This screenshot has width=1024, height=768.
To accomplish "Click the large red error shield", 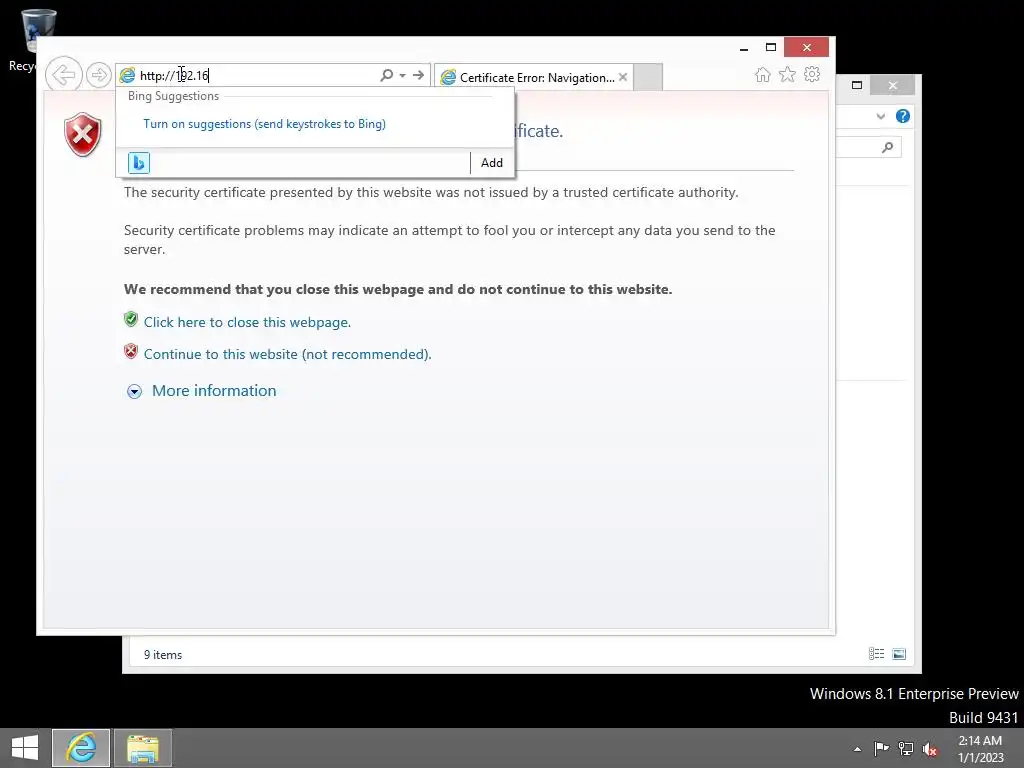I will point(83,135).
